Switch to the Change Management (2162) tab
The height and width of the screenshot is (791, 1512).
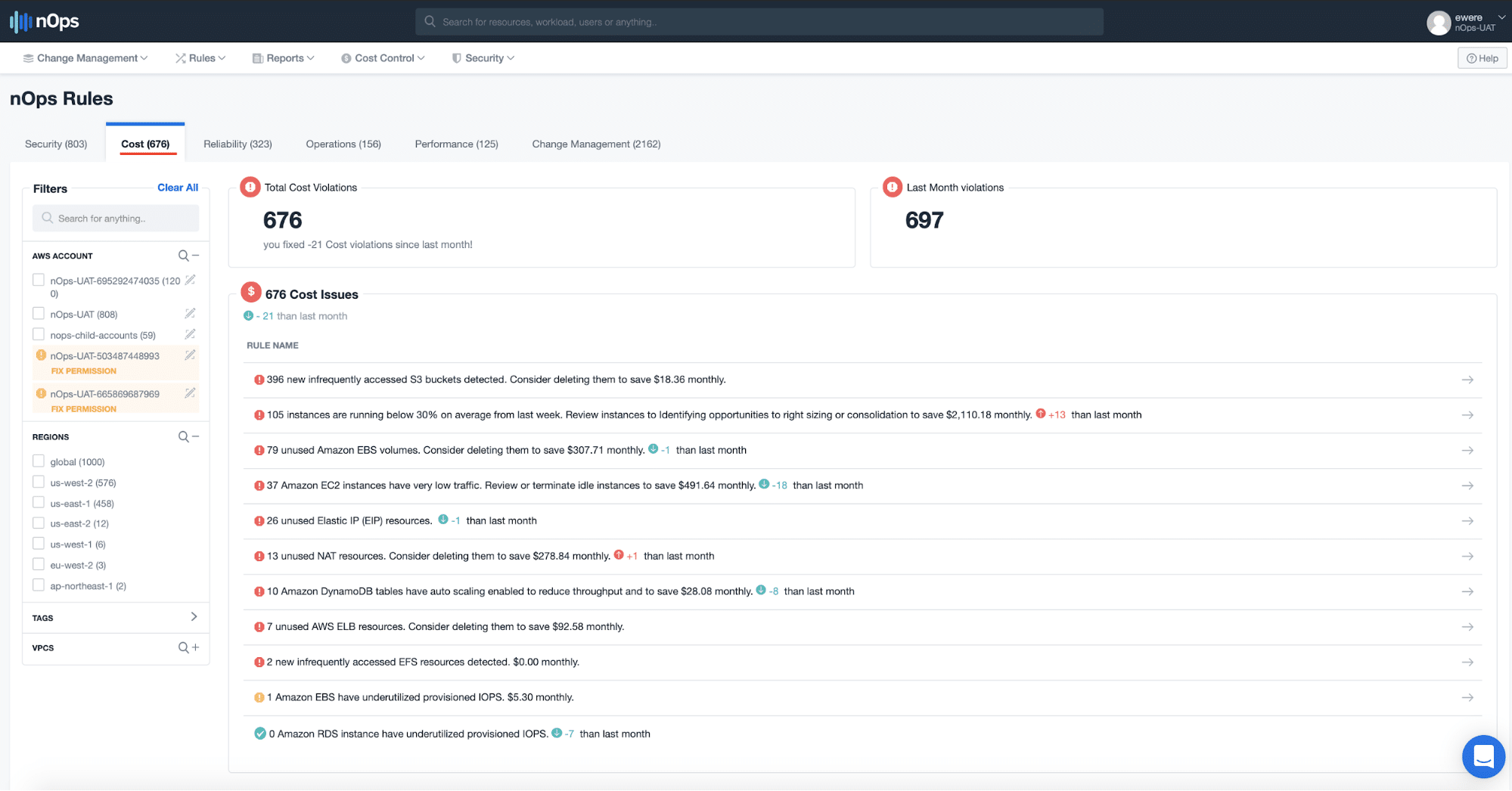596,144
